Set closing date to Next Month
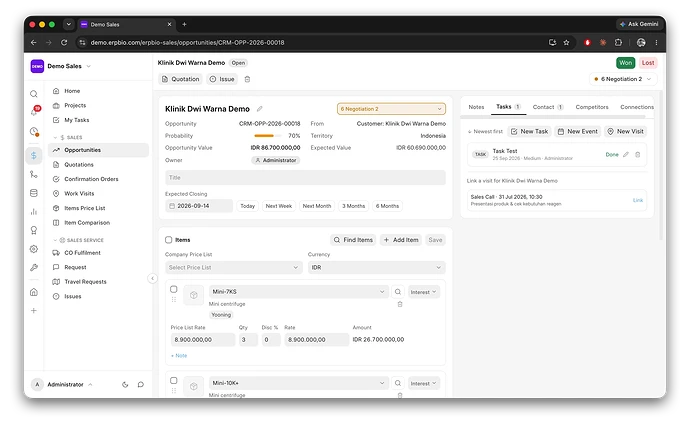The image size is (690, 429). [x=317, y=206]
